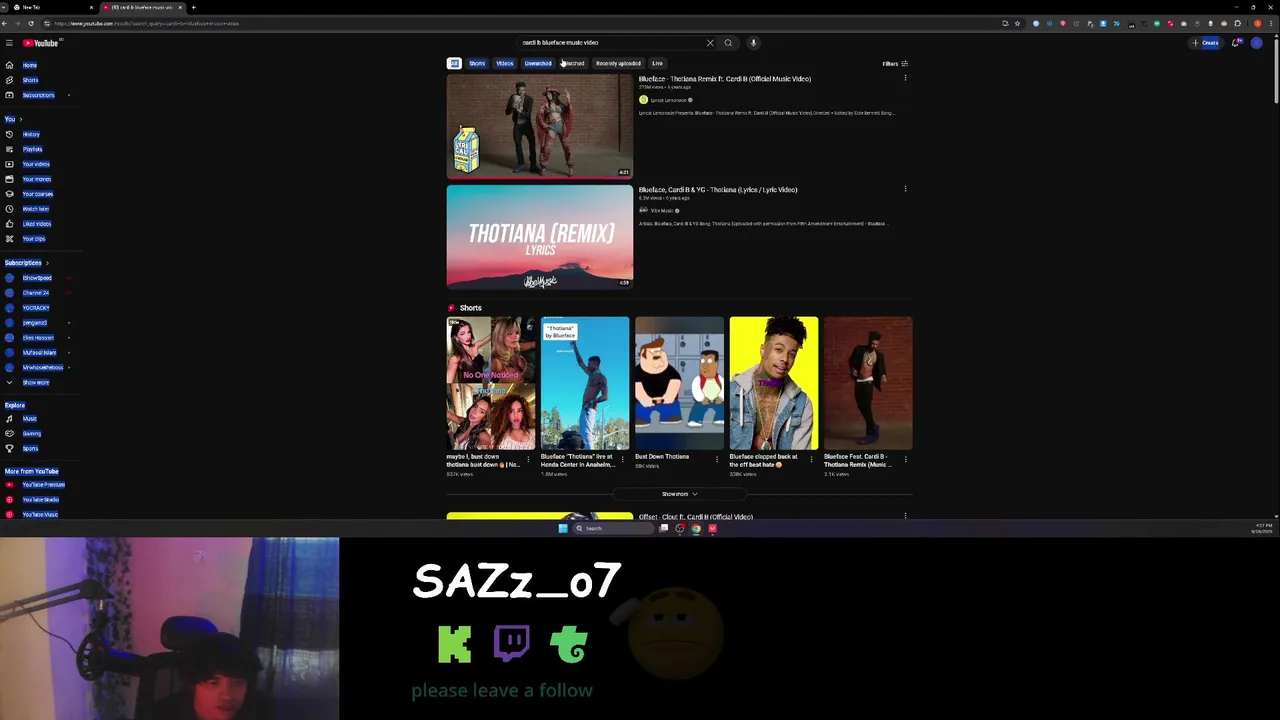Expand the You section chevron
This screenshot has height=720, width=1280.
click(20, 119)
